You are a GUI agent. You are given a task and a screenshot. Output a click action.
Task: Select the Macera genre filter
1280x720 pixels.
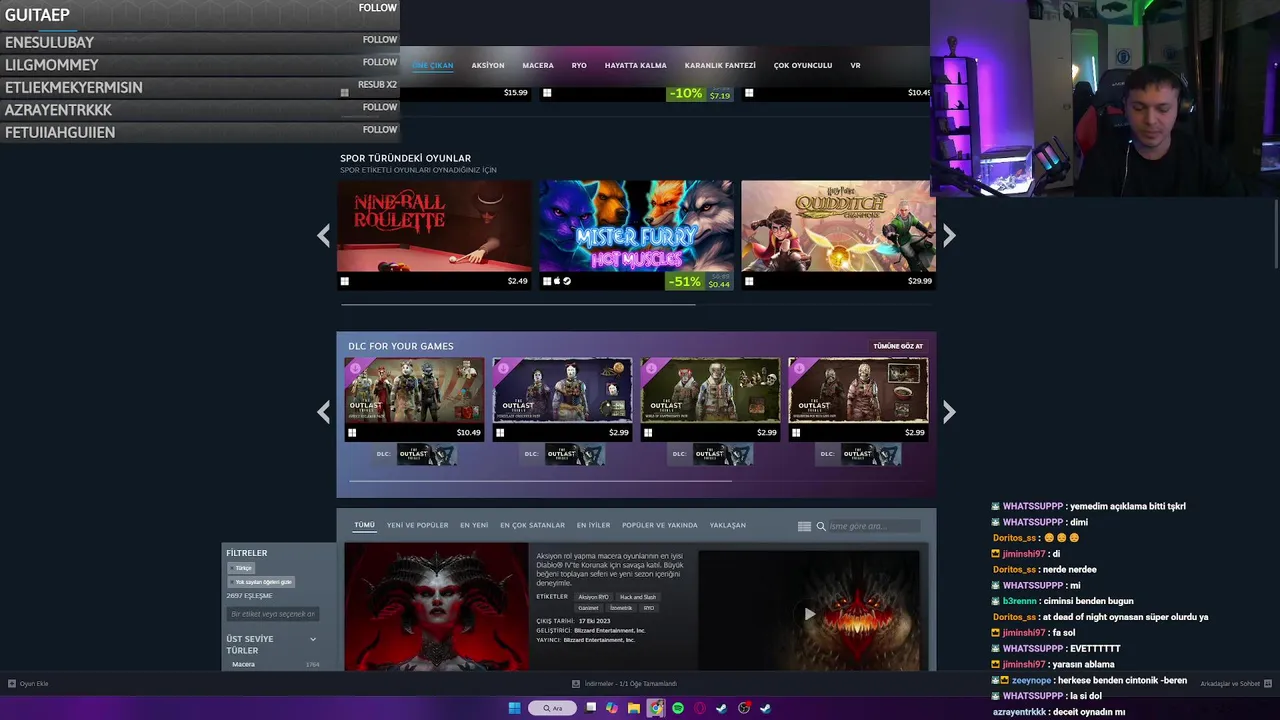coord(243,664)
